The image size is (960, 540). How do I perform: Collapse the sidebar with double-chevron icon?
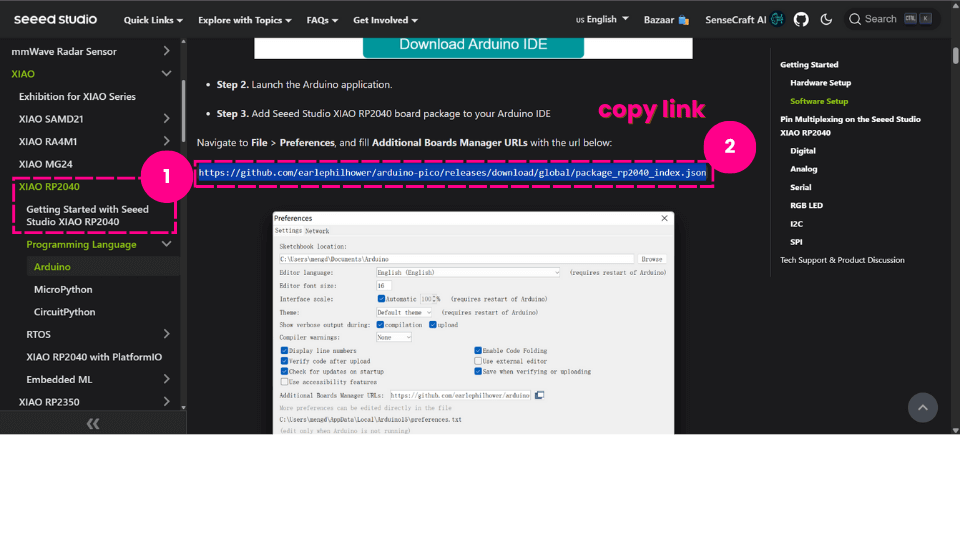click(92, 424)
